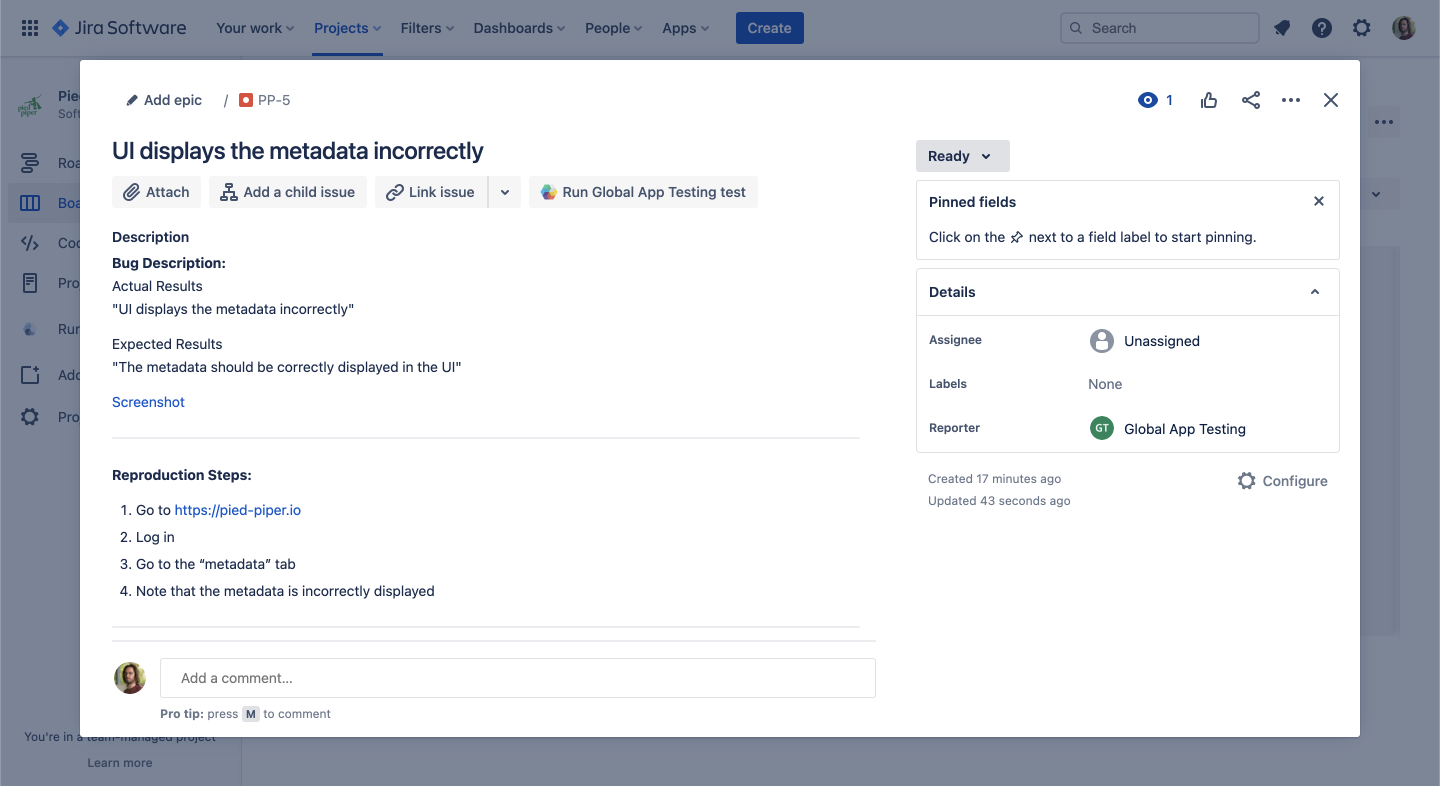Collapse the Details section
This screenshot has width=1440, height=786.
1315,292
